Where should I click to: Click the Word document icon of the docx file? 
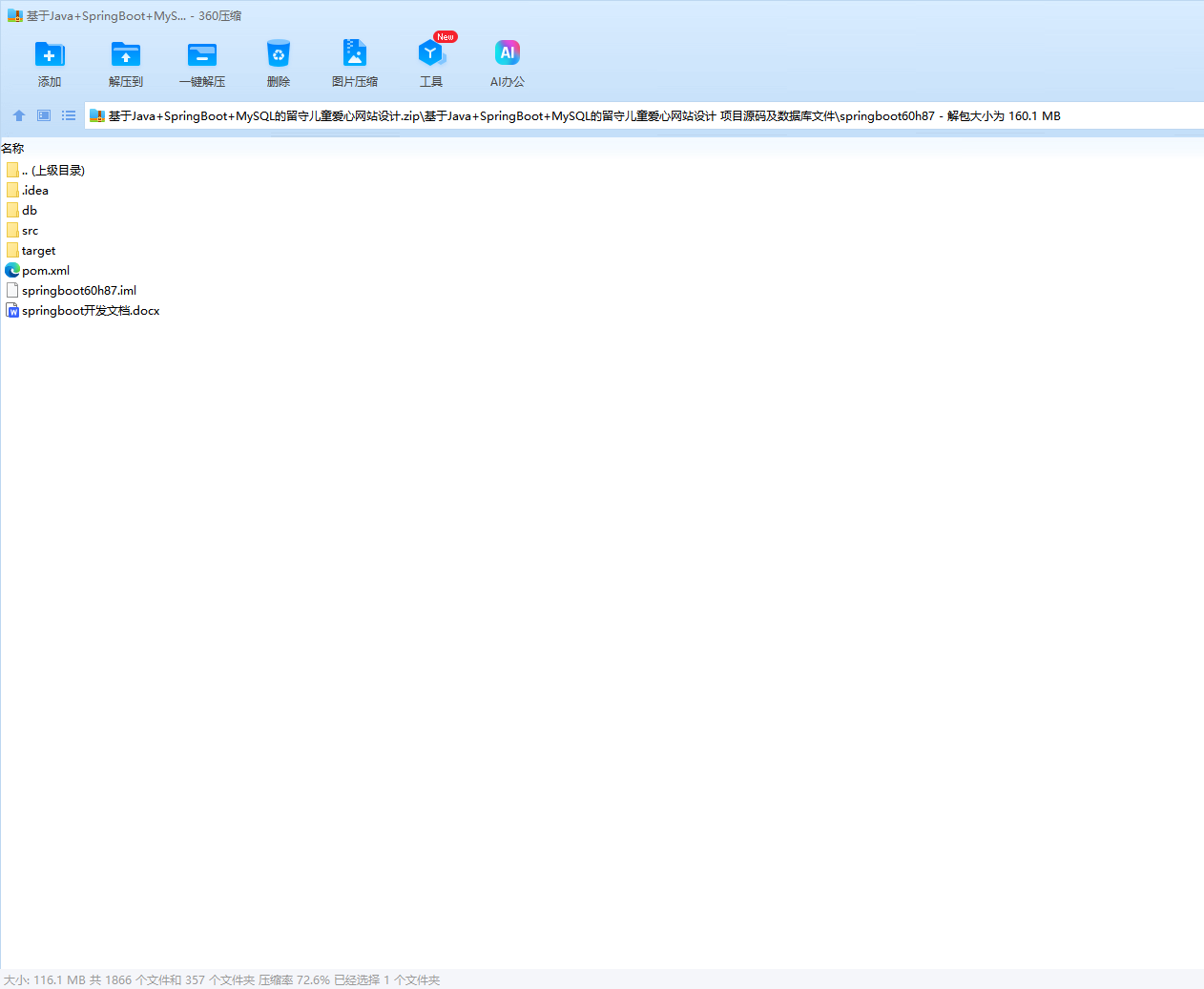point(12,311)
